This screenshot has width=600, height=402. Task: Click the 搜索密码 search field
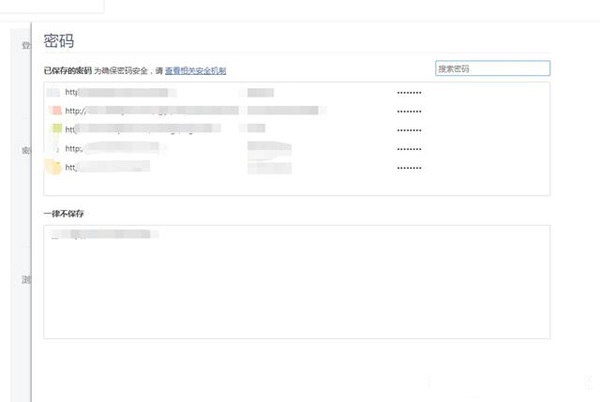click(492, 68)
